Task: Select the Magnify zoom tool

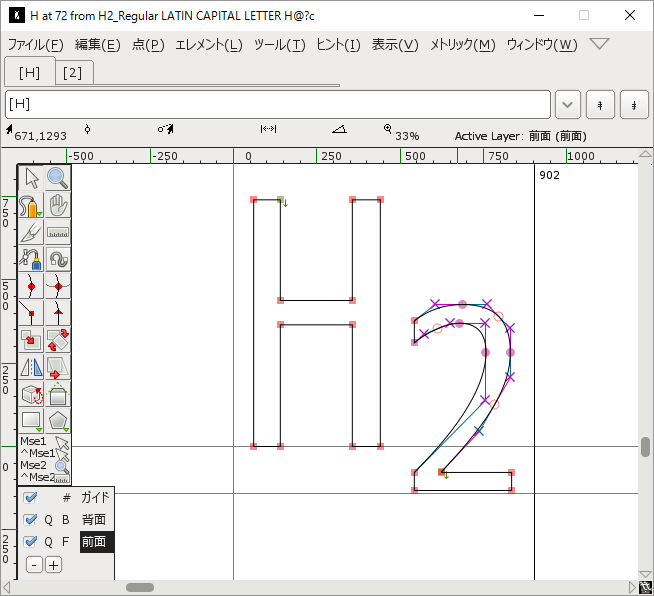Action: click(x=58, y=178)
